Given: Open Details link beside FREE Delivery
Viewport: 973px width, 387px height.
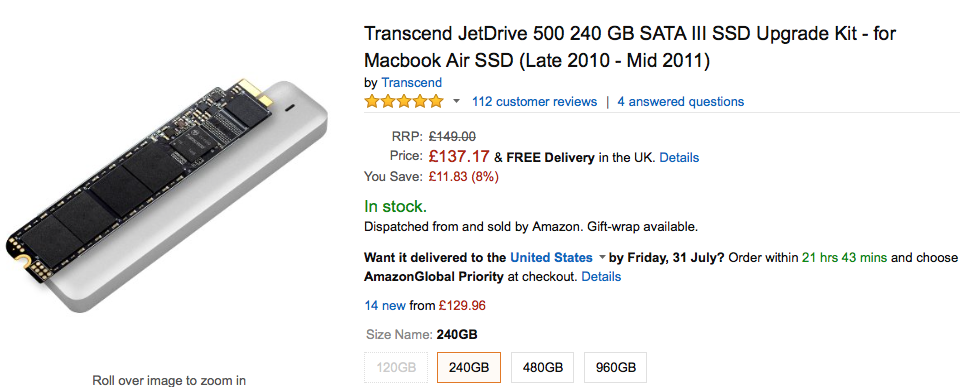Looking at the screenshot, I should pos(679,158).
